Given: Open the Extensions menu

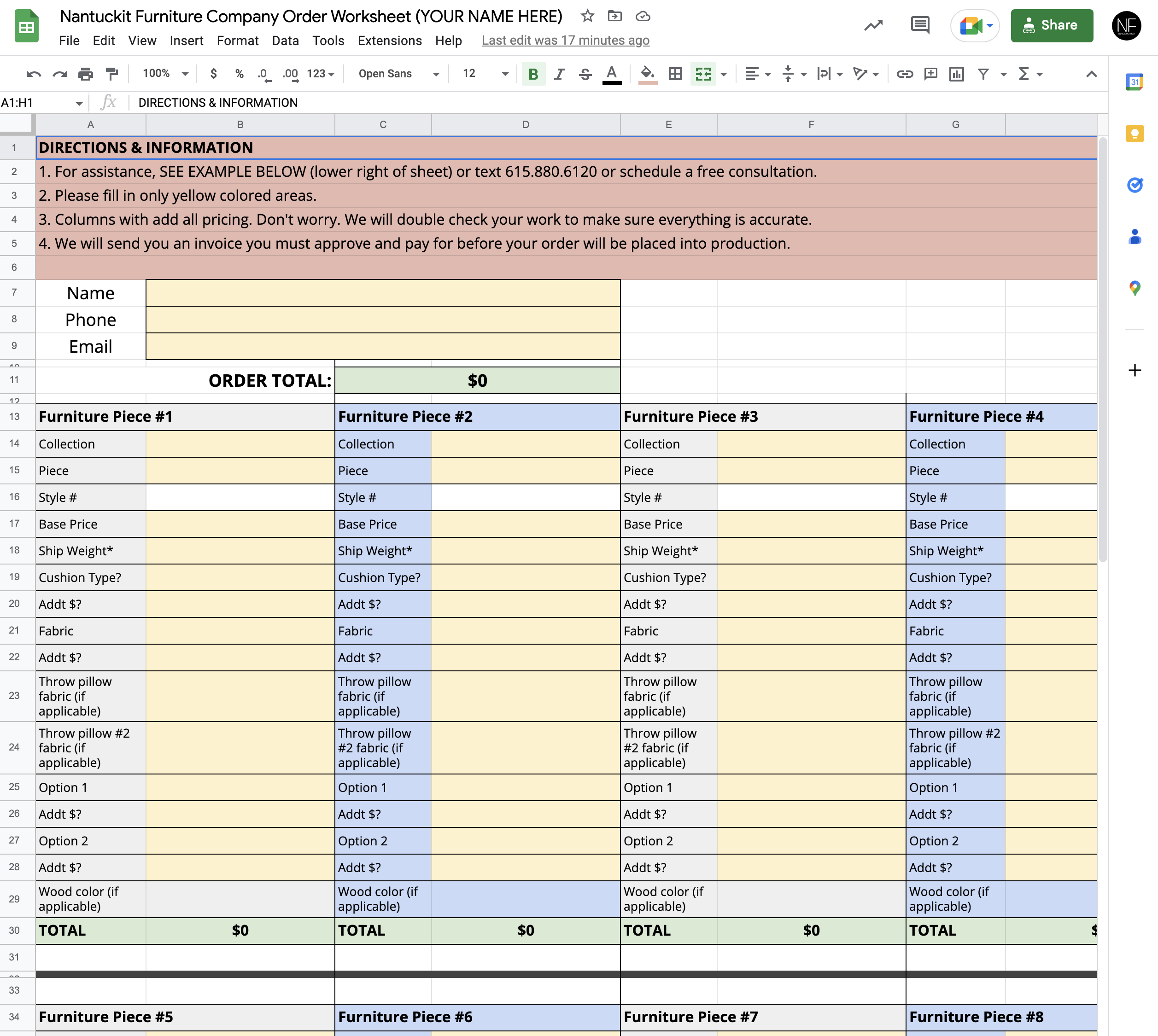Looking at the screenshot, I should 389,41.
